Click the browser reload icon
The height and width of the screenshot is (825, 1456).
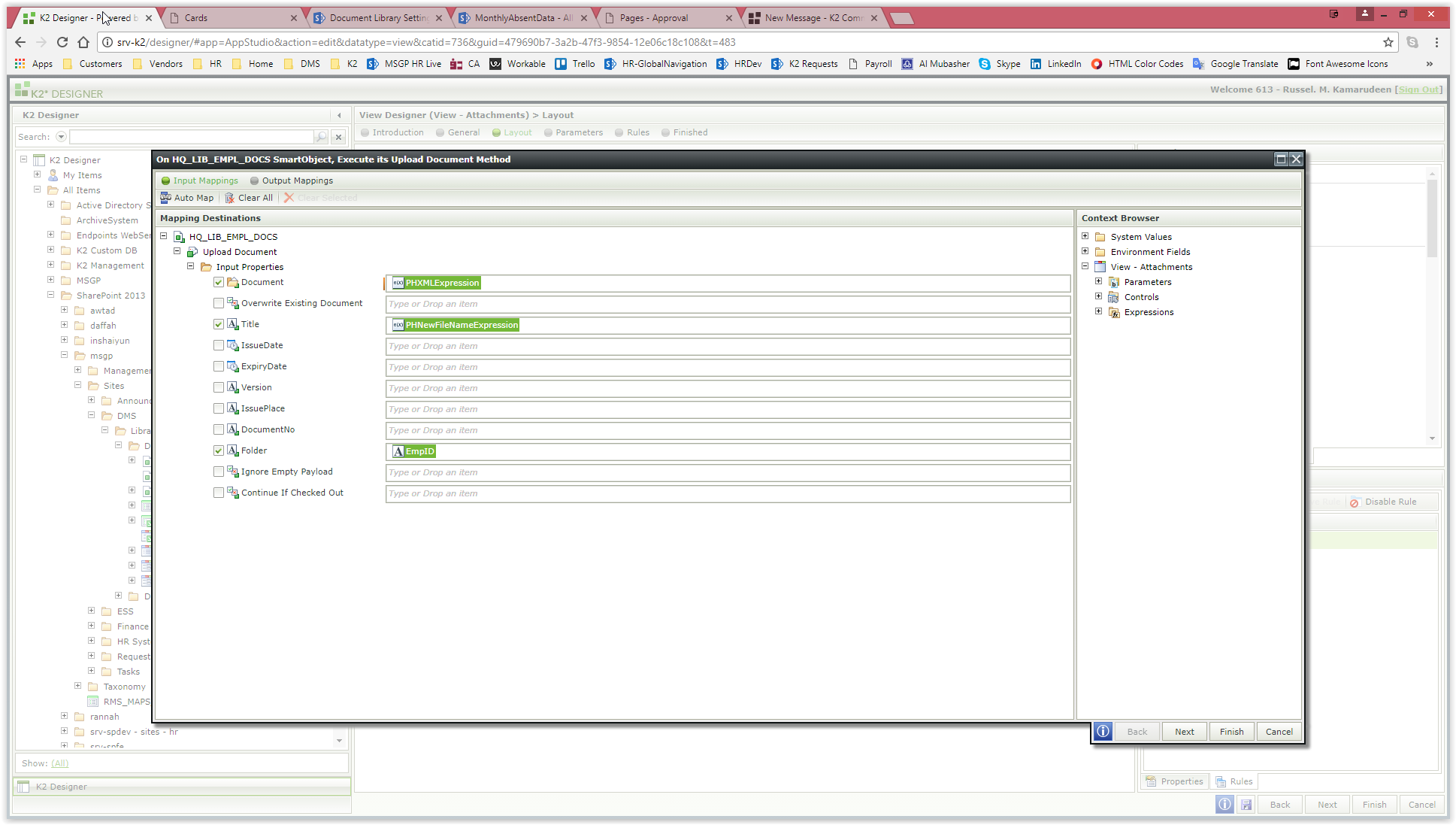[62, 42]
